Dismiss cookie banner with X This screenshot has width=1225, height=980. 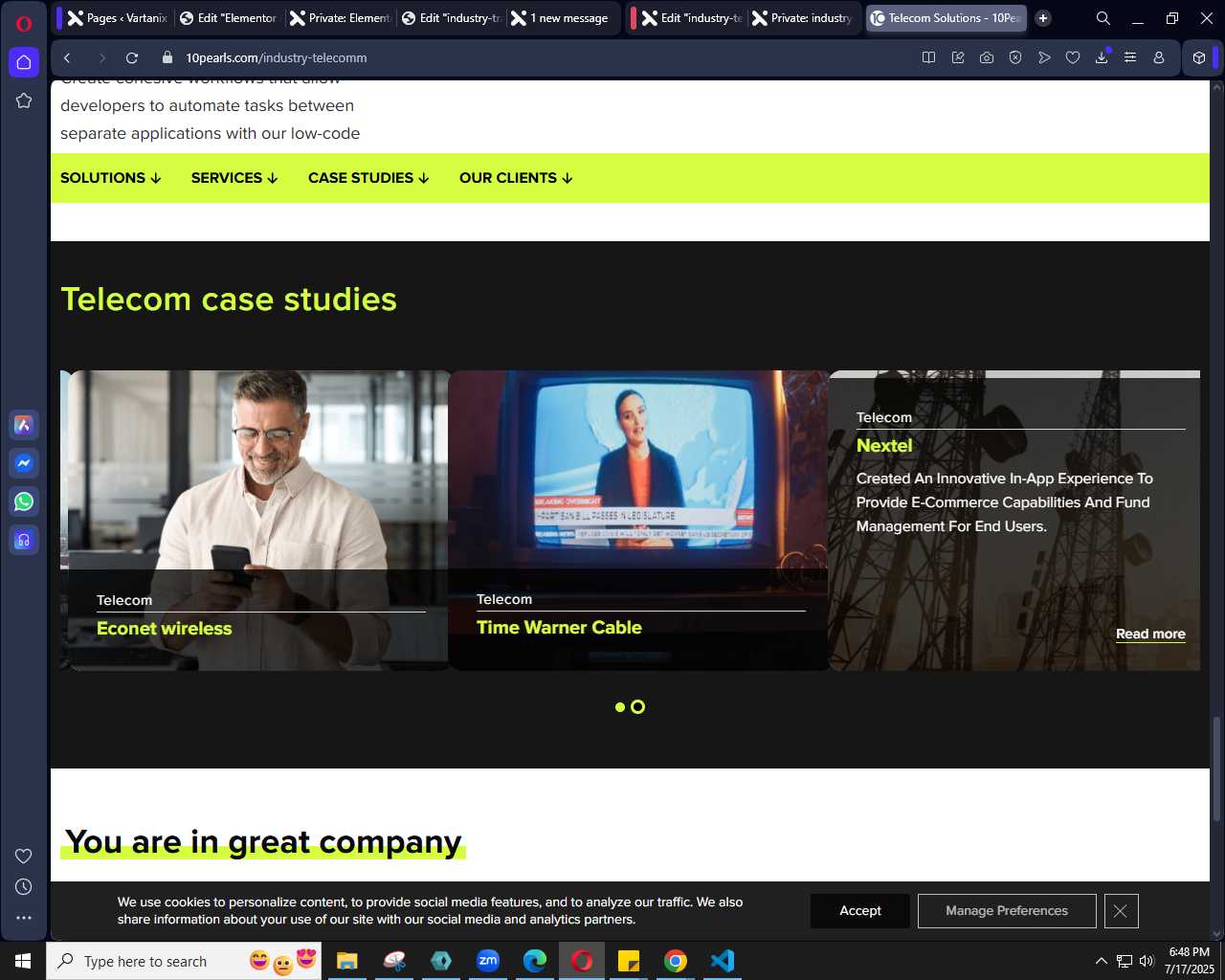(1121, 911)
